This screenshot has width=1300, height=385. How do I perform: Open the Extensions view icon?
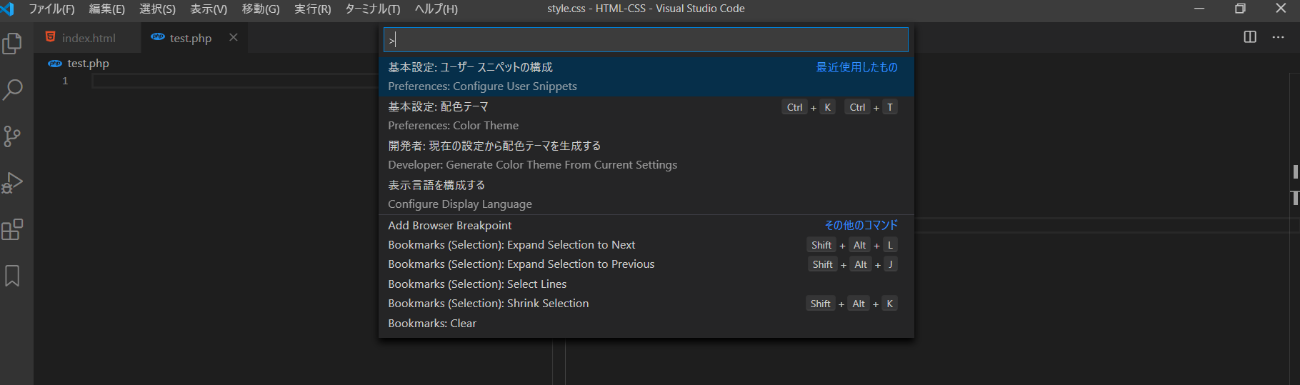click(13, 229)
